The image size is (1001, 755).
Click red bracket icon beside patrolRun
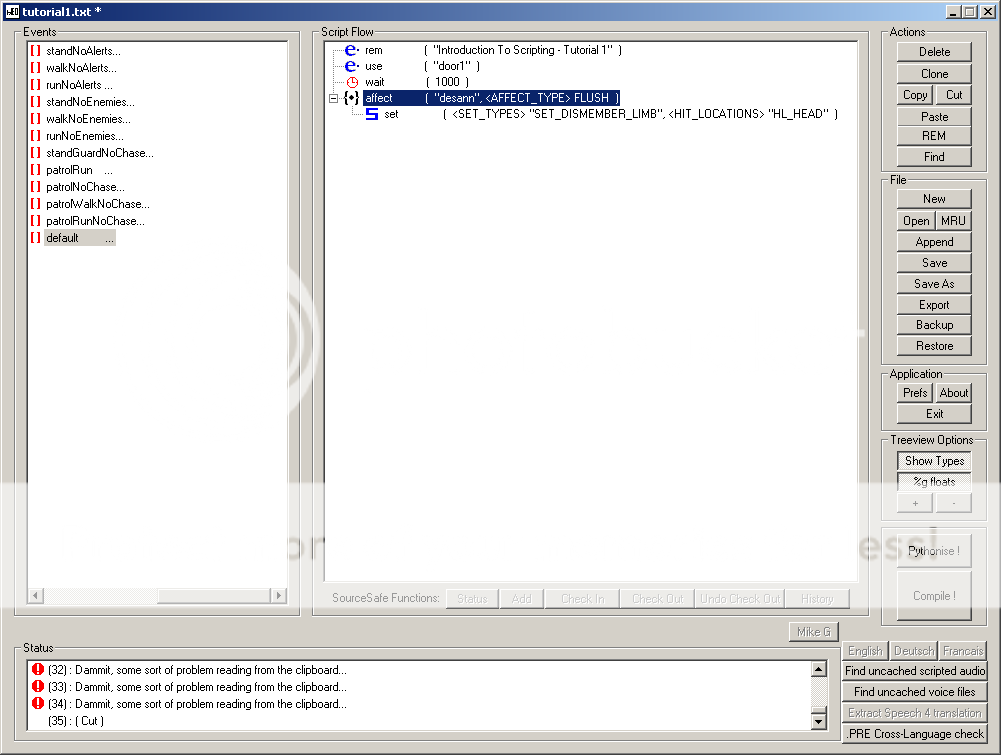coord(35,170)
